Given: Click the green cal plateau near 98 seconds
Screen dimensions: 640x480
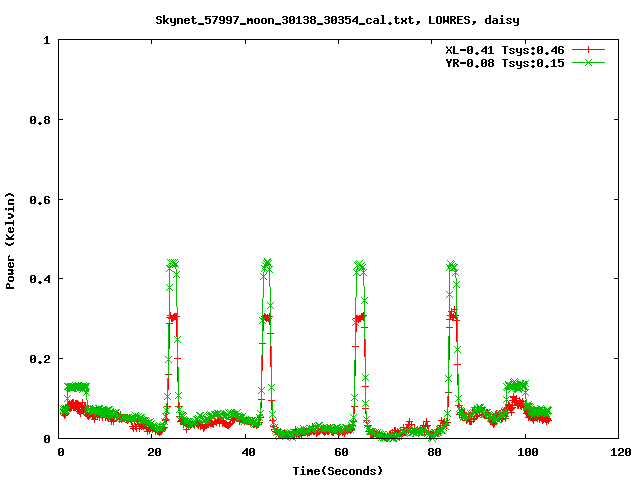Looking at the screenshot, I should pyautogui.click(x=516, y=385).
